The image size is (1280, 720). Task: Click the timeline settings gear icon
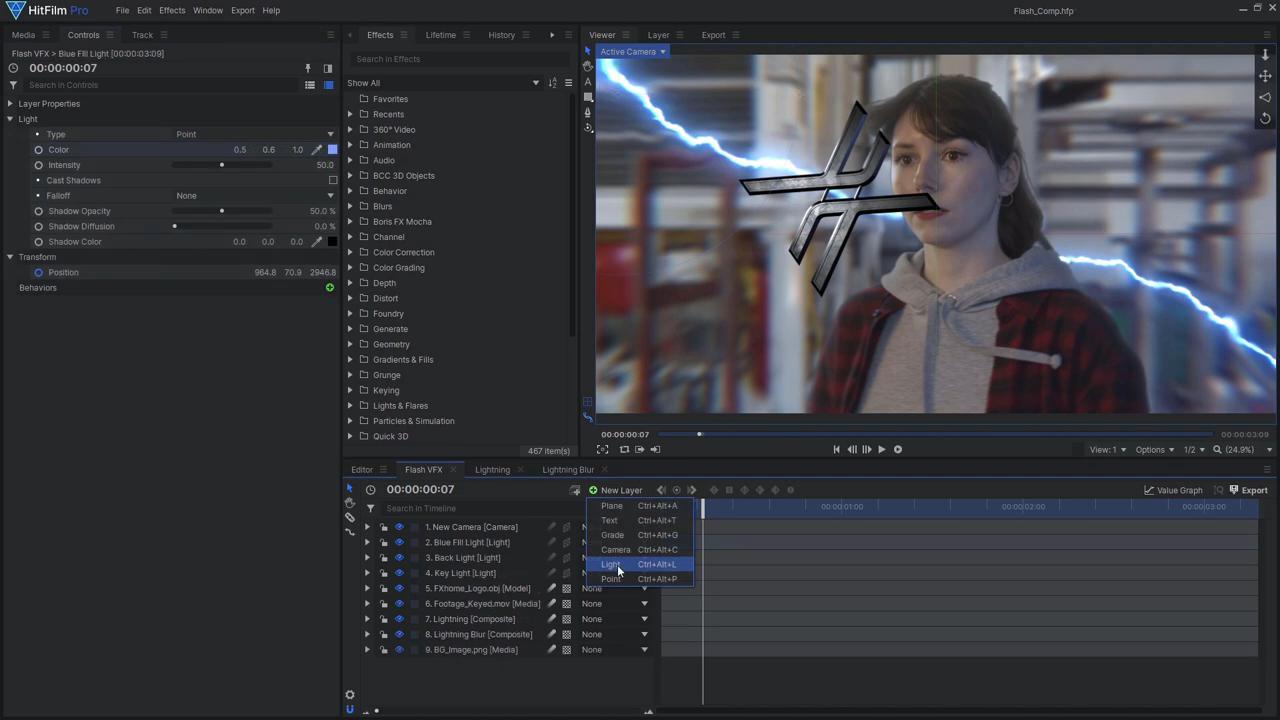350,695
